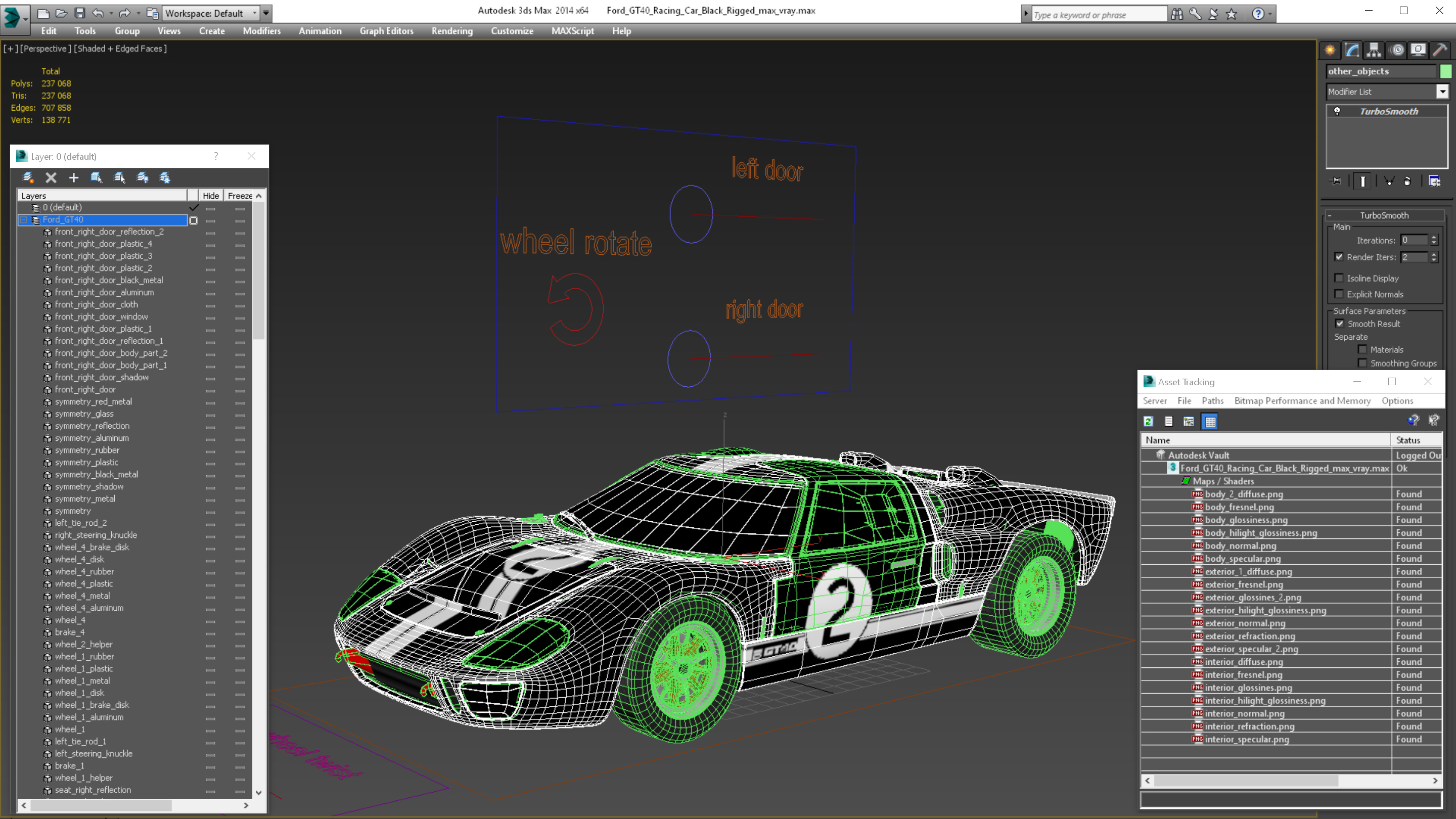Open the Redo history dropdown arrow
The height and width of the screenshot is (819, 1456).
tap(138, 13)
